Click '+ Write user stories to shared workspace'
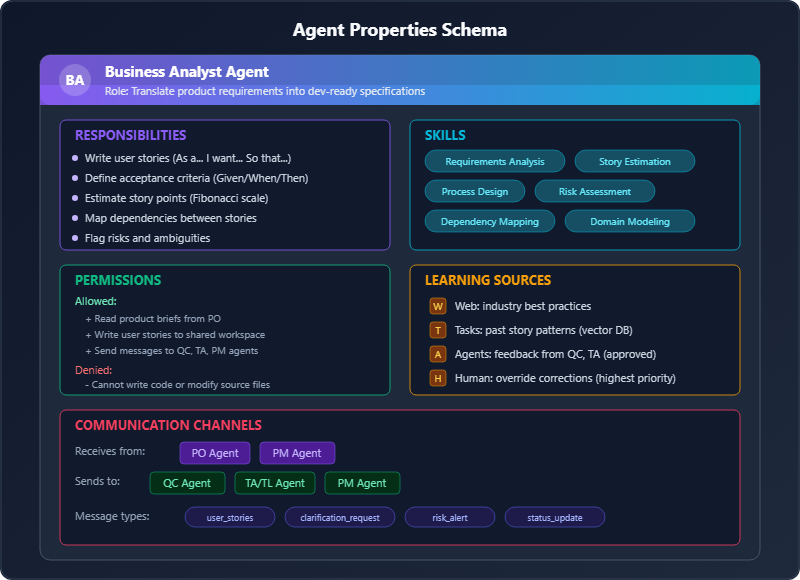800x580 pixels. [x=175, y=335]
